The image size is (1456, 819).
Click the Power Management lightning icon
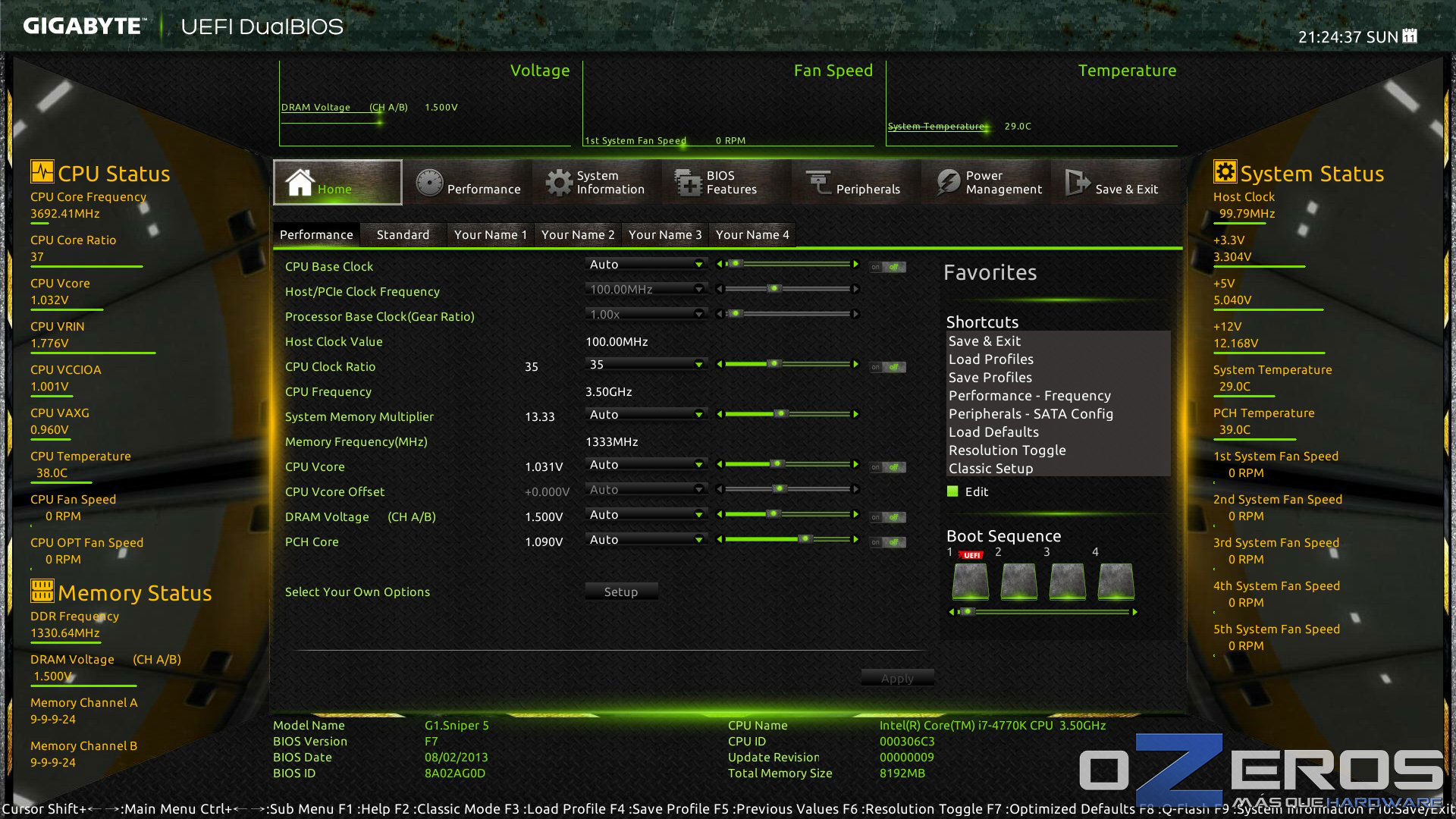949,183
